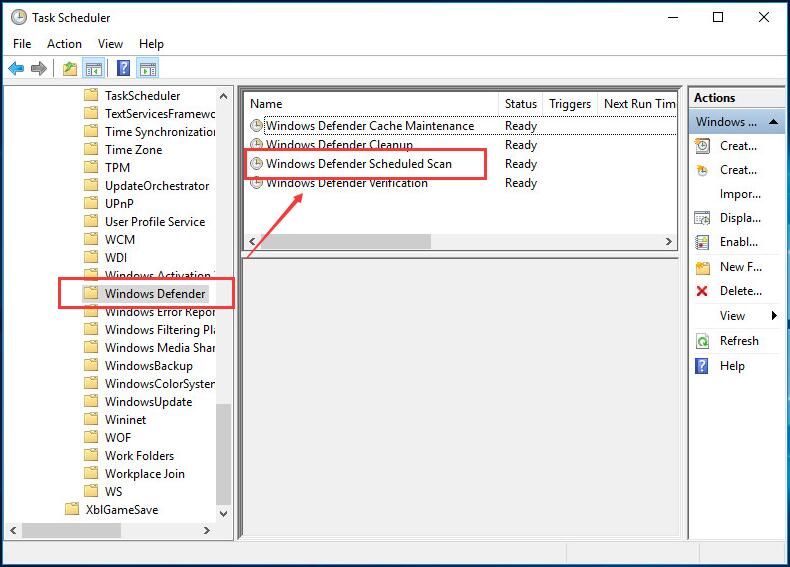Select the WindowsUpdate folder in tree
The width and height of the screenshot is (790, 567).
pos(148,402)
